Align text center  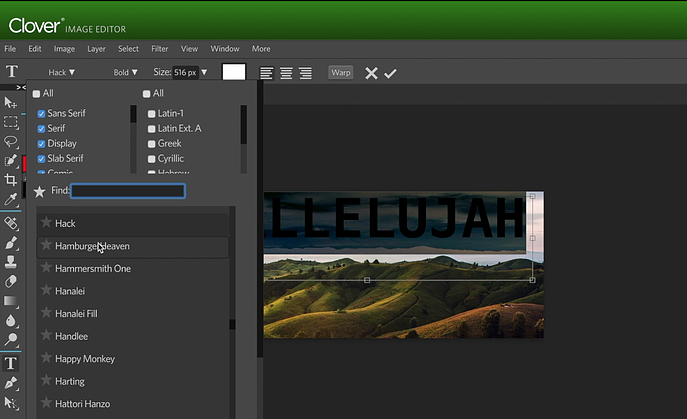tap(286, 73)
